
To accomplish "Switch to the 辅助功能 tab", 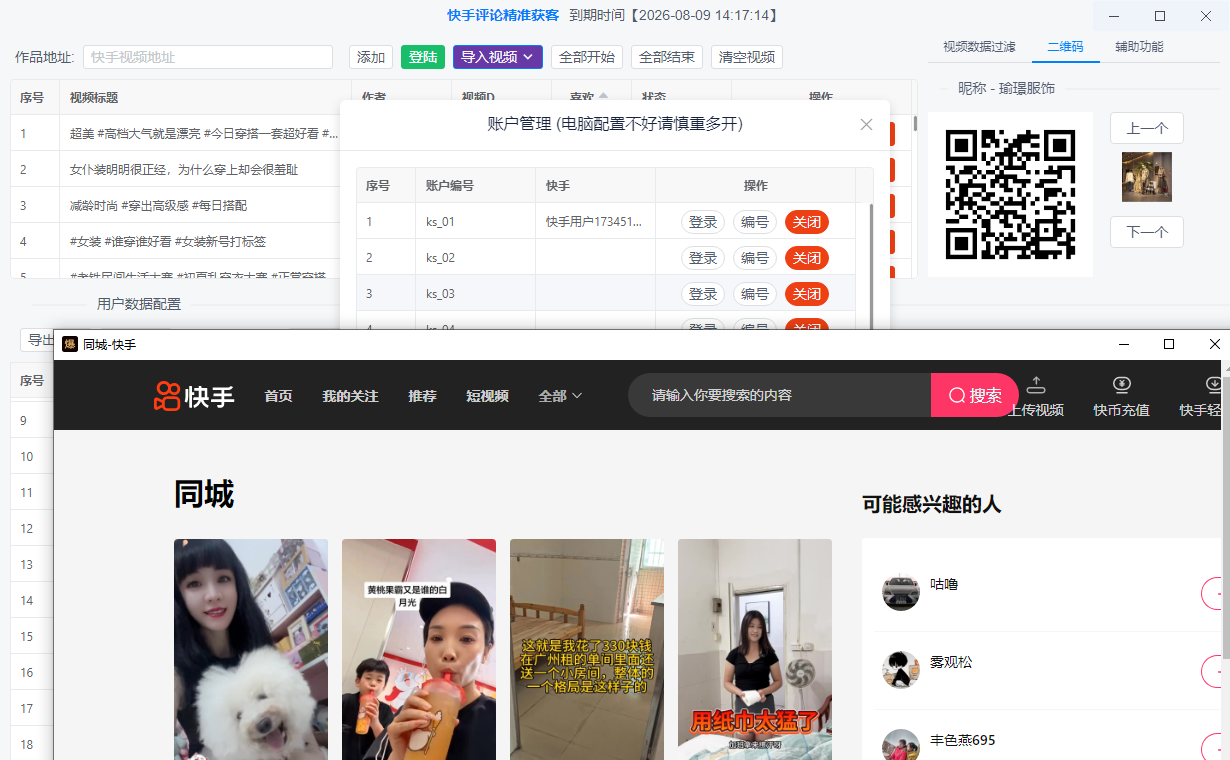I will (x=1139, y=47).
